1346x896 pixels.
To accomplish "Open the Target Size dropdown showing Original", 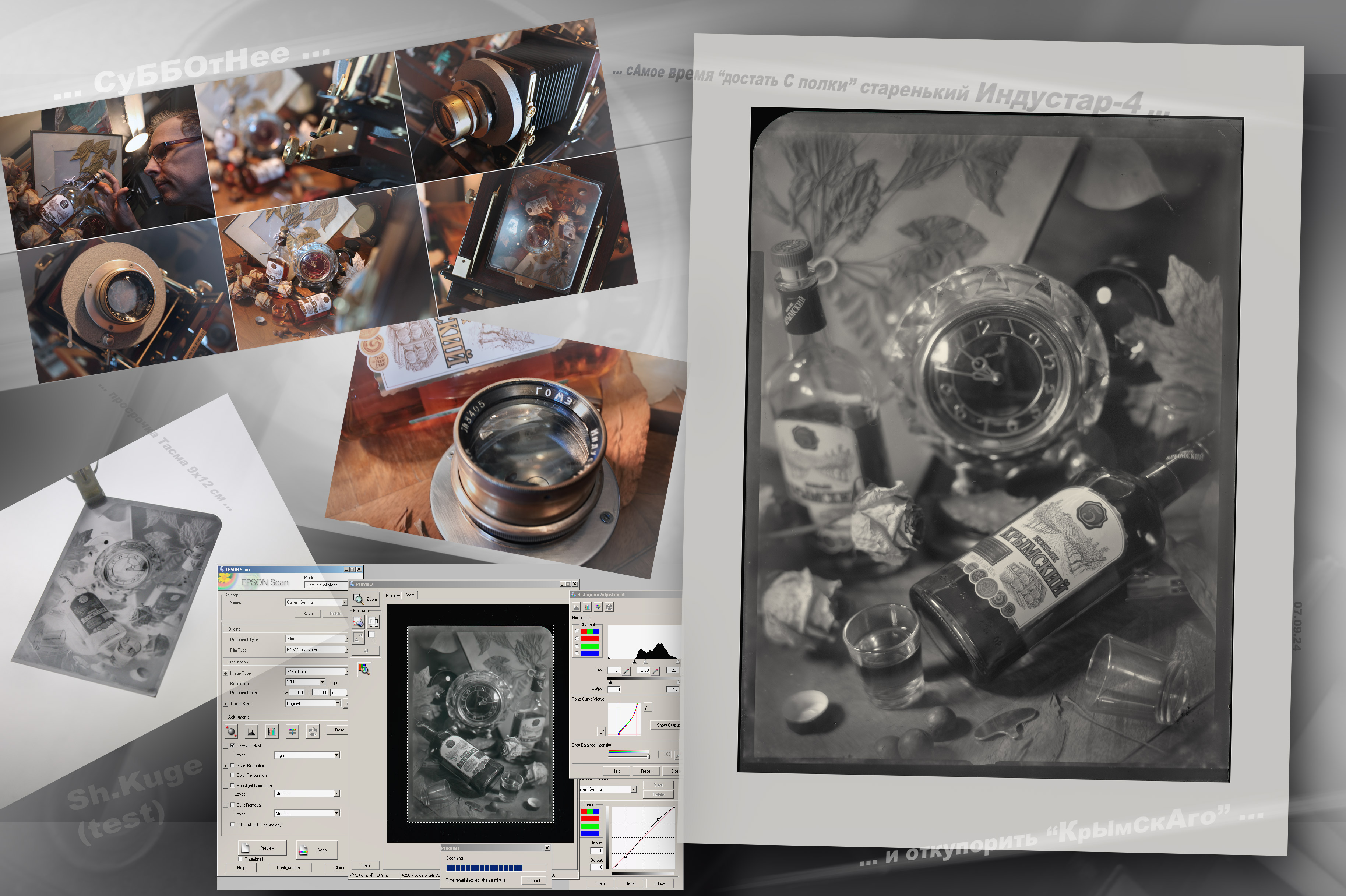I will pos(313,704).
